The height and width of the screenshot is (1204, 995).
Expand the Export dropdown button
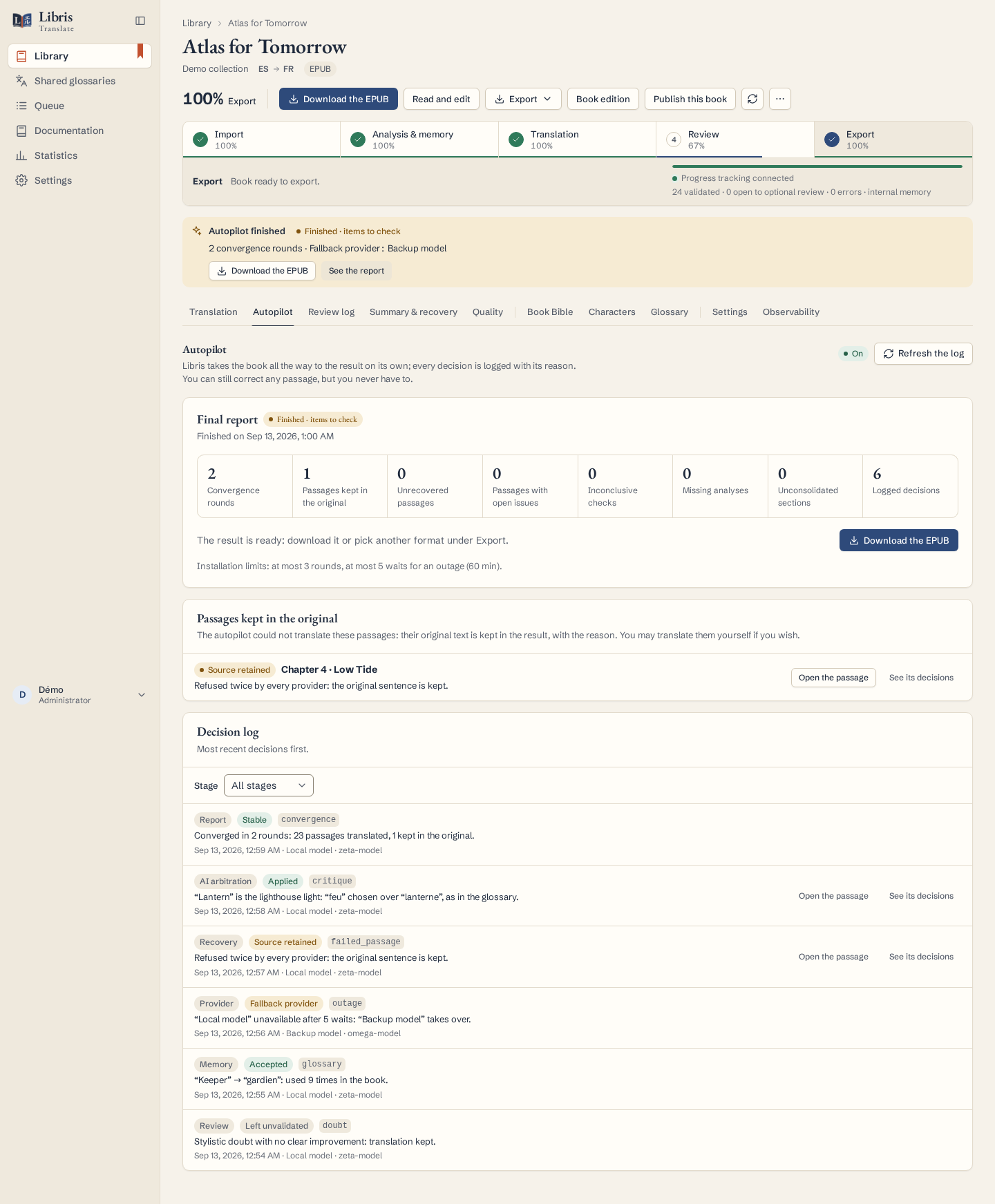coord(523,99)
